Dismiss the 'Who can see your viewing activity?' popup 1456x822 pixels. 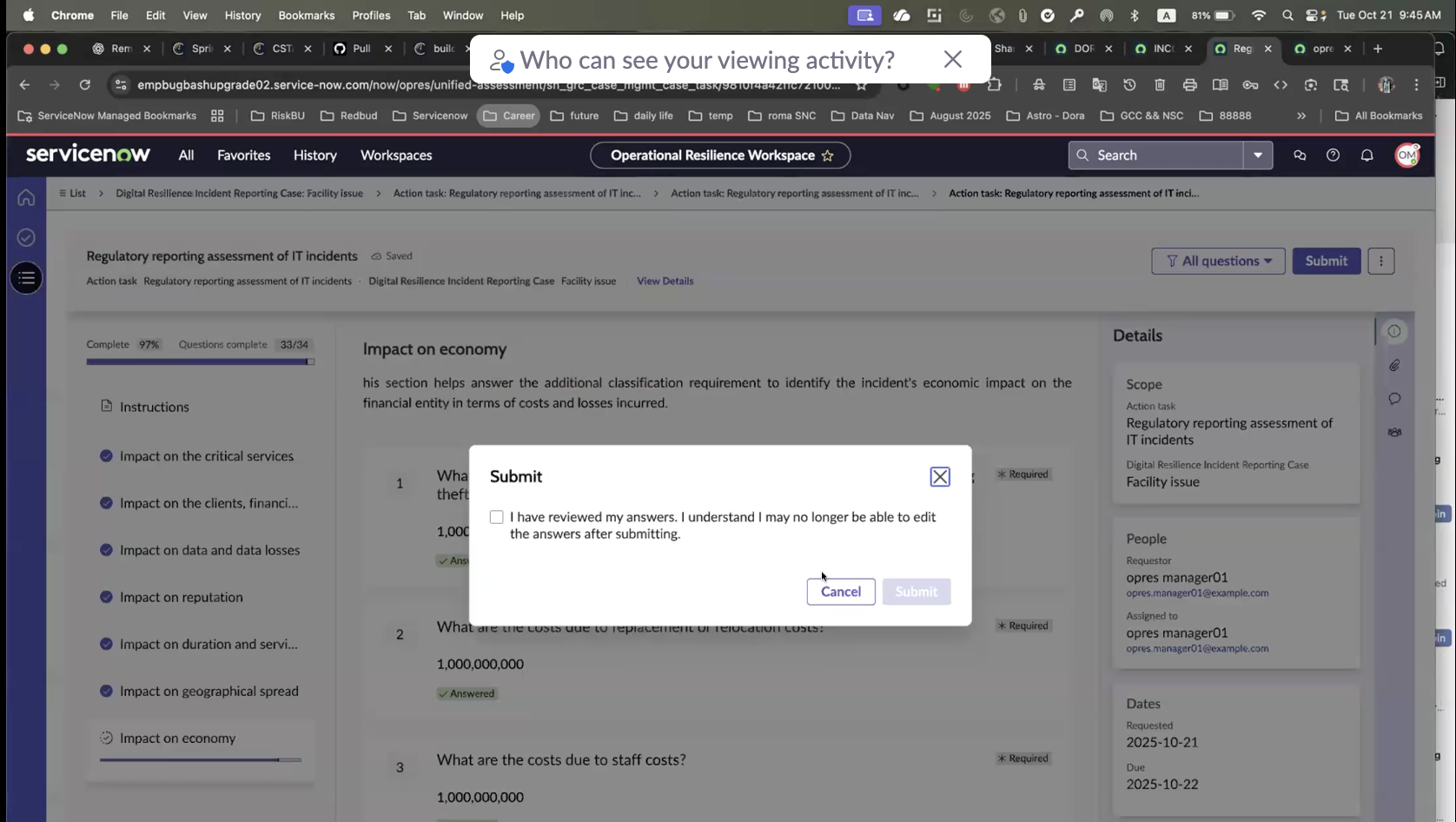click(x=953, y=59)
